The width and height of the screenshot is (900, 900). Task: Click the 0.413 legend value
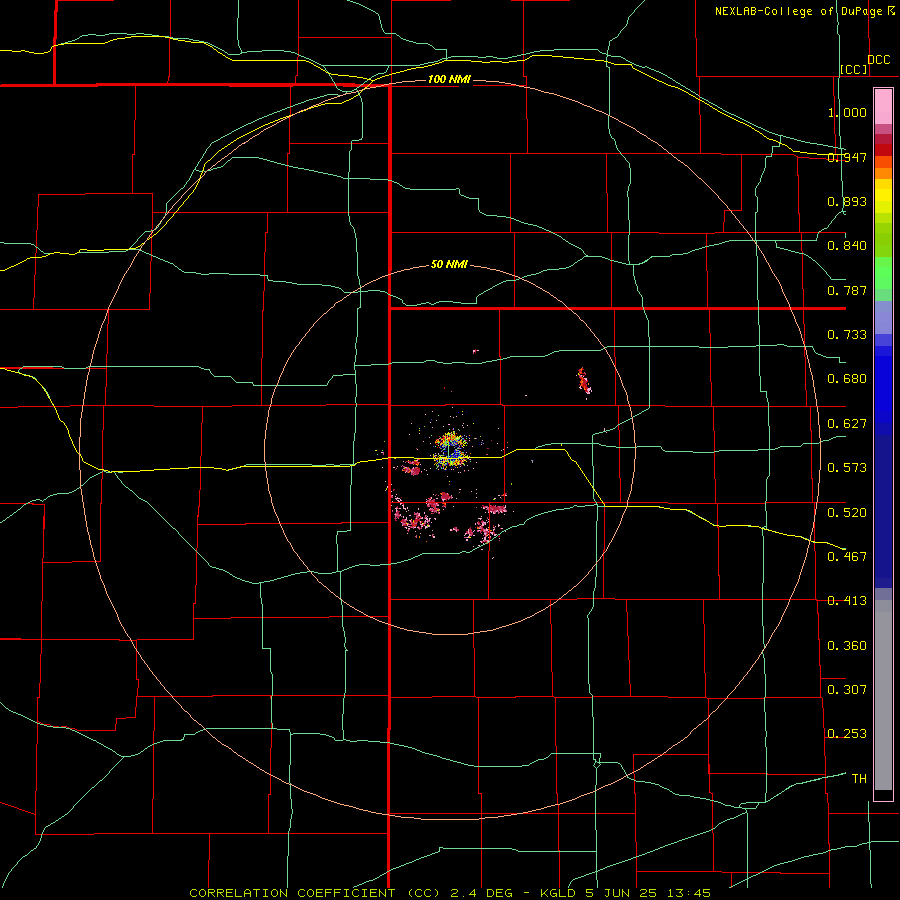[847, 601]
